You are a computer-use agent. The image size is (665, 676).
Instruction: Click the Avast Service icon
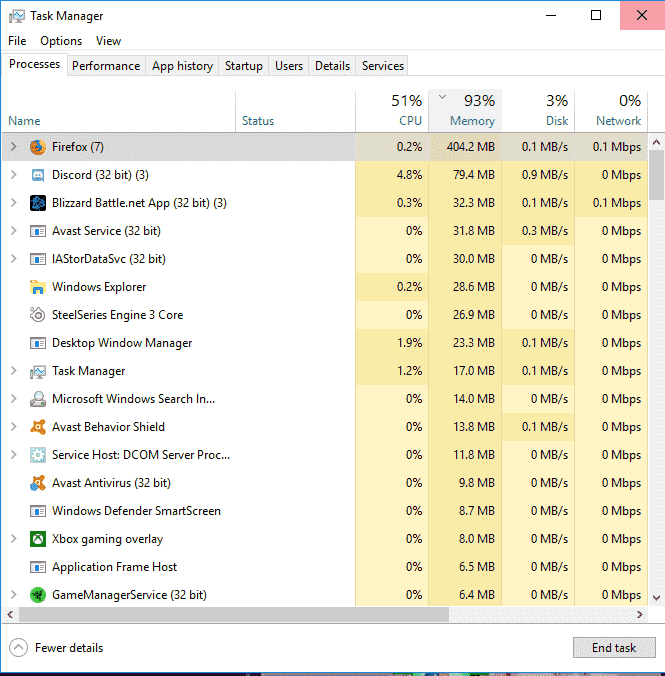38,231
